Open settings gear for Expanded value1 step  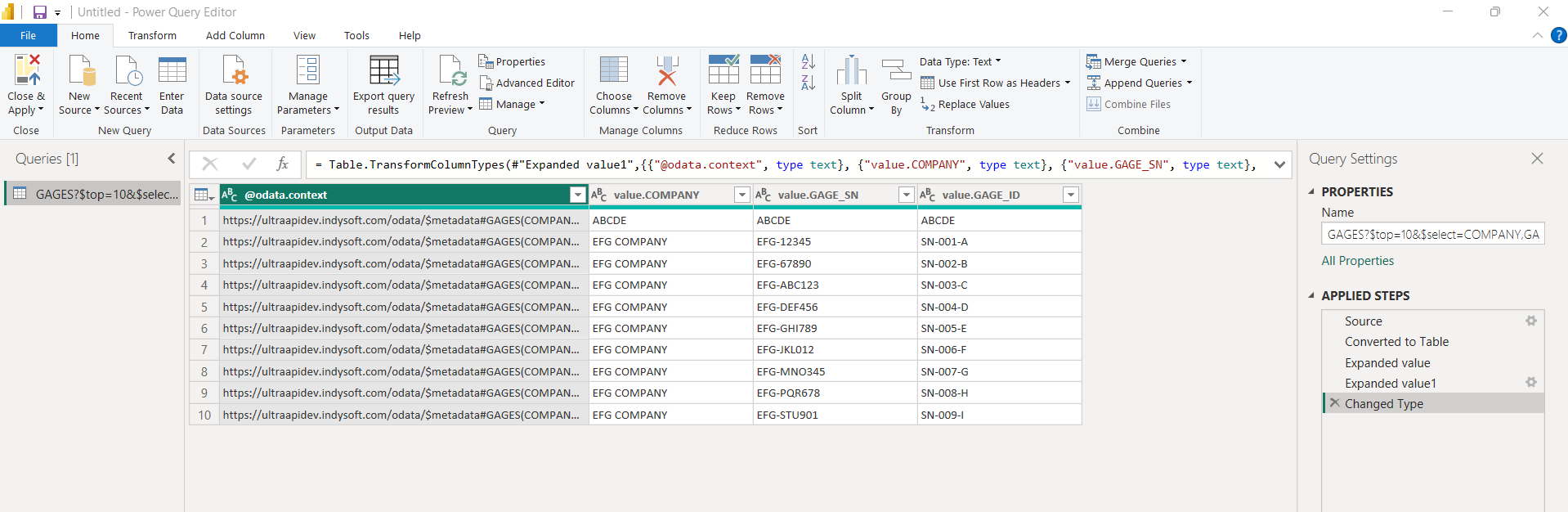pos(1531,383)
